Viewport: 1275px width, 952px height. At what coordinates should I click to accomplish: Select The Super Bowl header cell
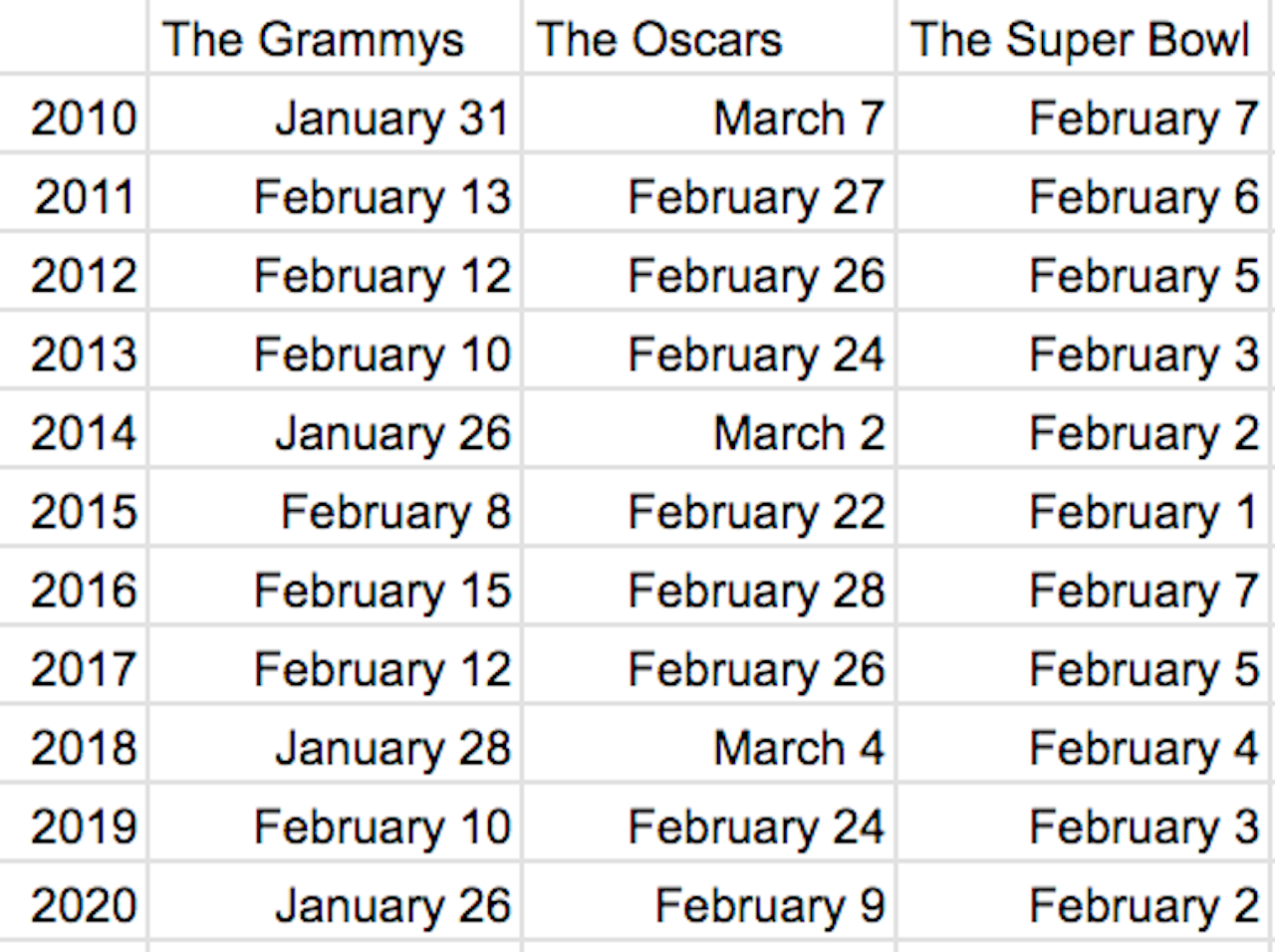(1080, 40)
